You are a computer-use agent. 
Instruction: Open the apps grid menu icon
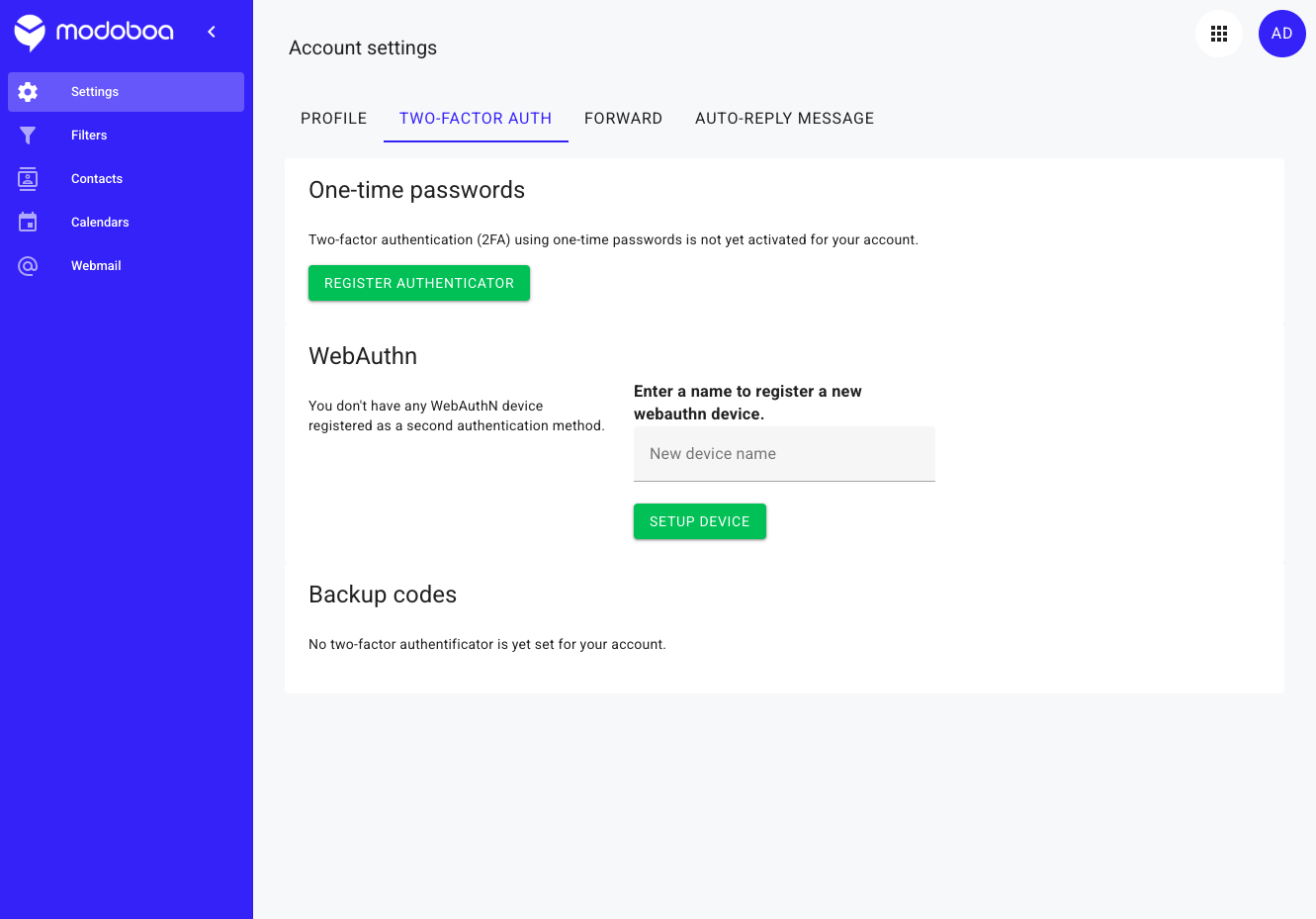(1219, 34)
